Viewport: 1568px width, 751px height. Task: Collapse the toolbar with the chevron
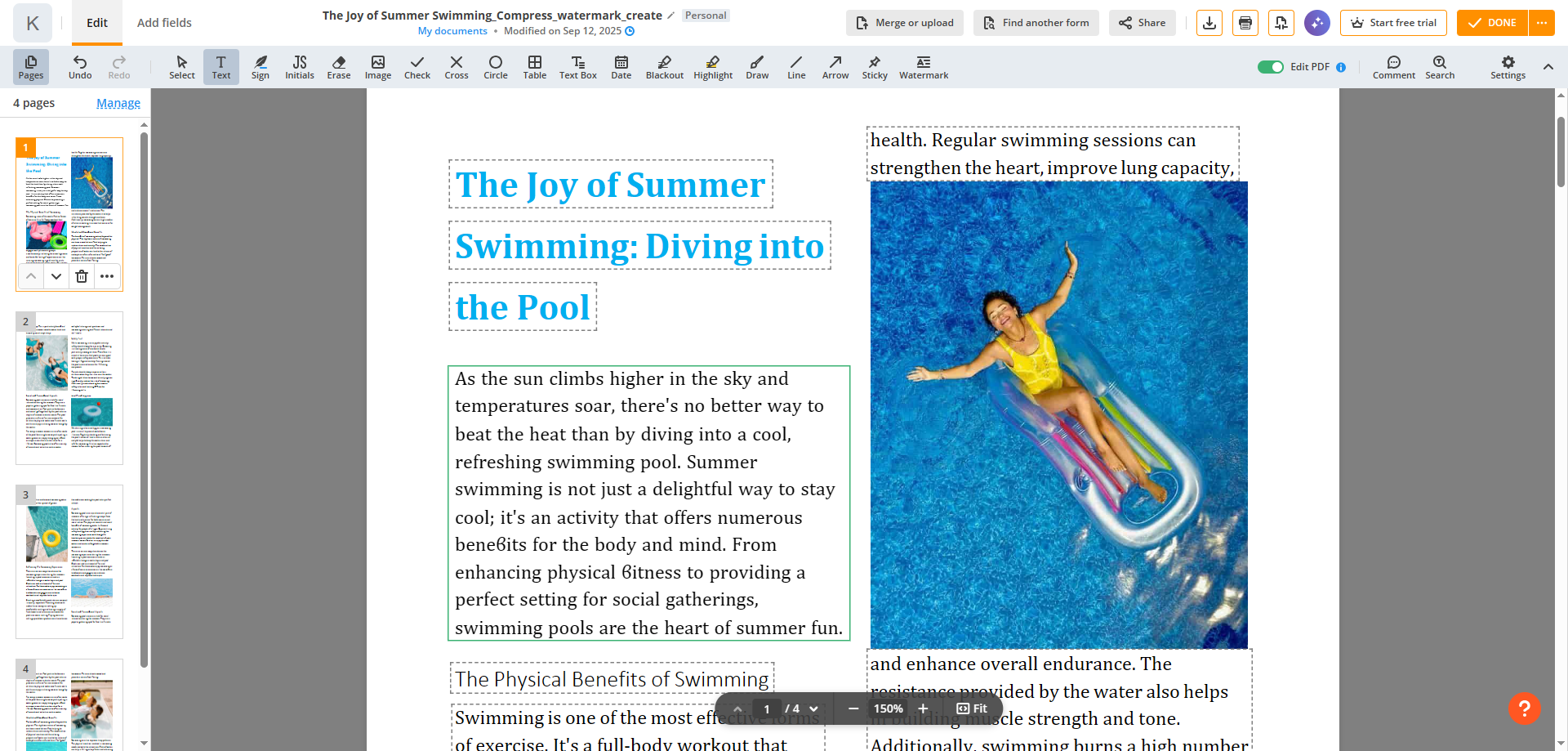tap(1548, 67)
